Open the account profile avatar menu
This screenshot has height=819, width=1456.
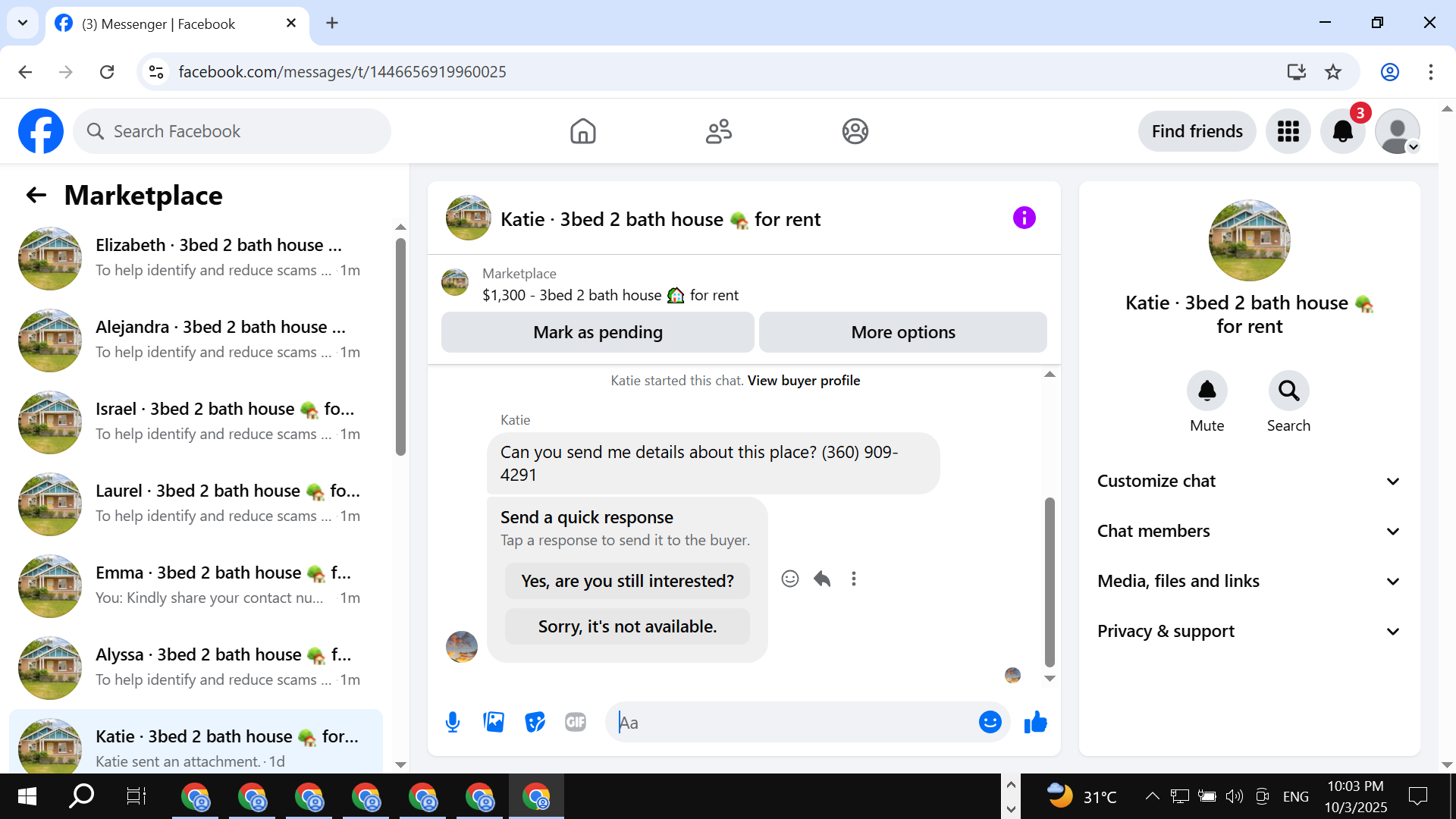click(1398, 131)
